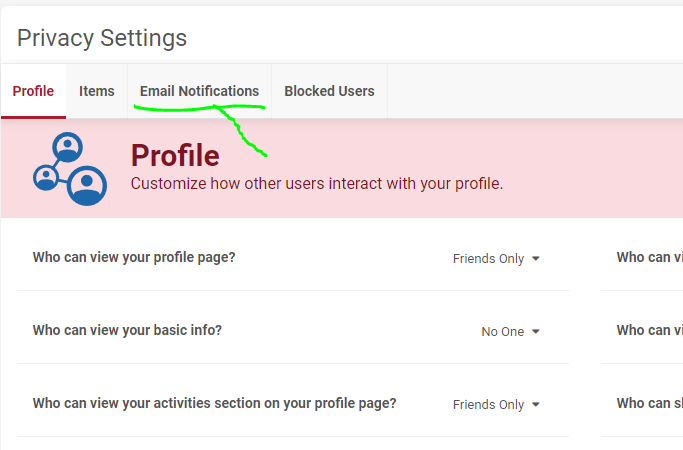Click the caret arrow next to No One

536,332
